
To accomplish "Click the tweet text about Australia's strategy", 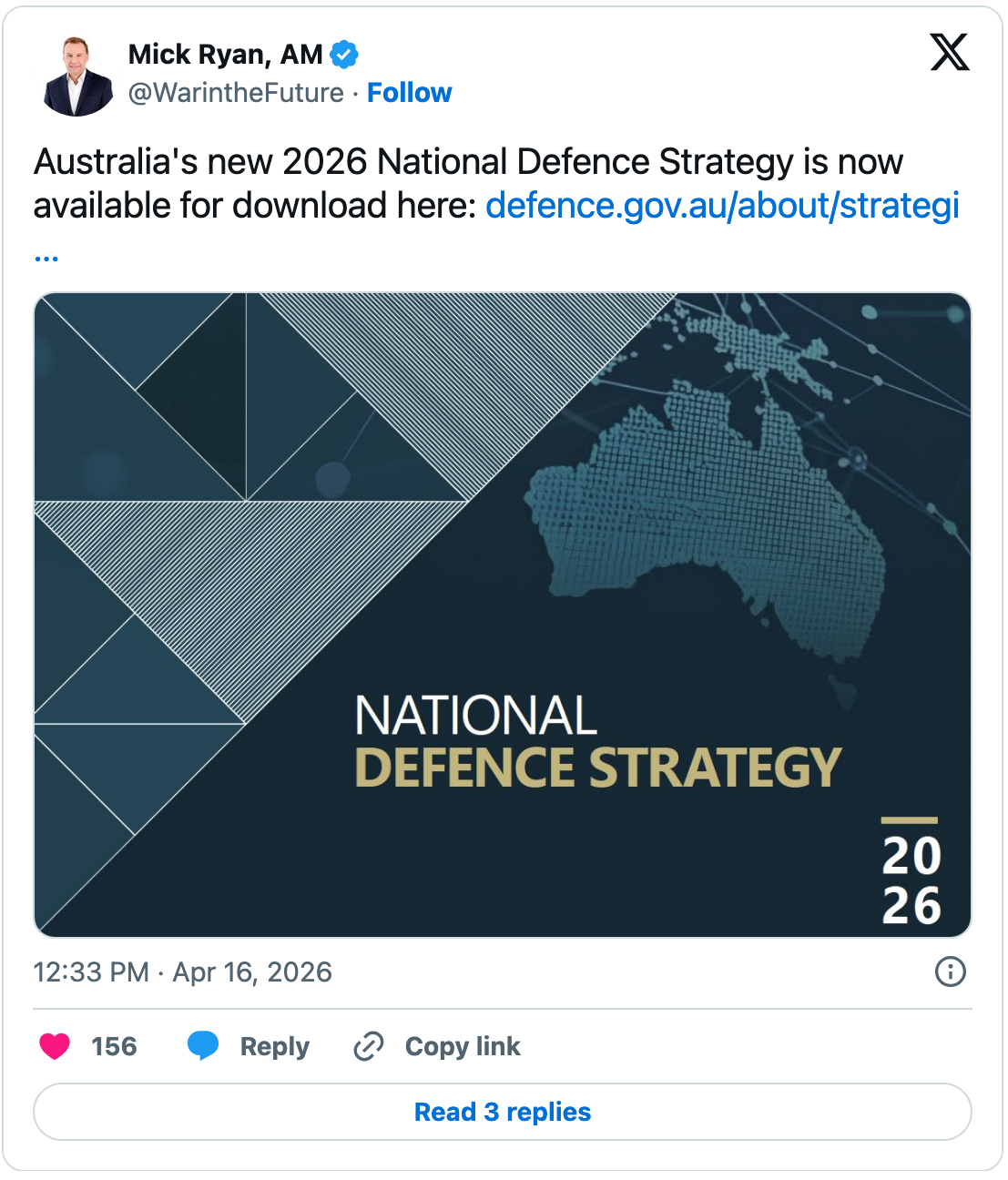I will (364, 164).
